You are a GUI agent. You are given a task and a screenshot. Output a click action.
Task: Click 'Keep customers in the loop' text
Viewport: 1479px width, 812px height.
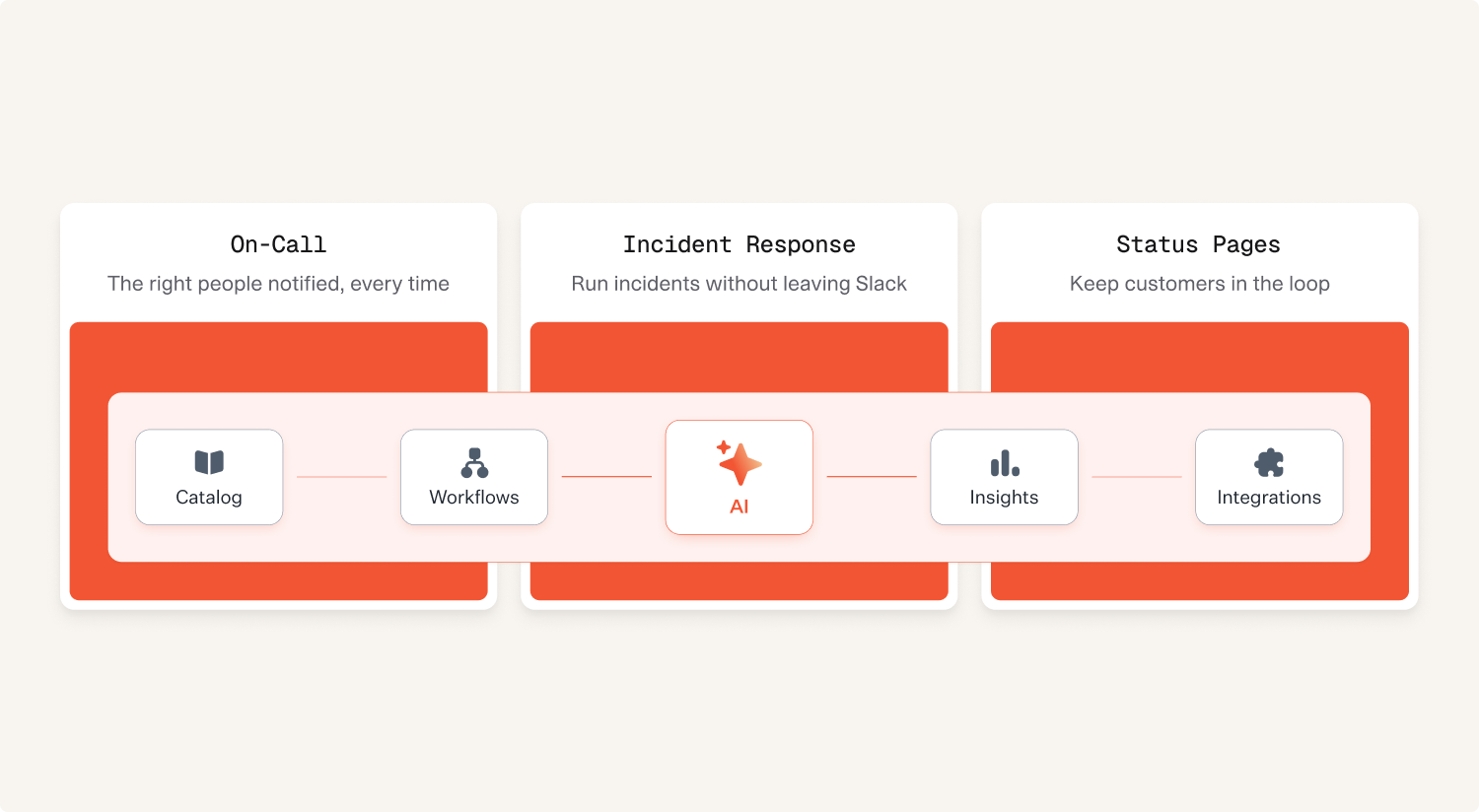coord(1200,284)
